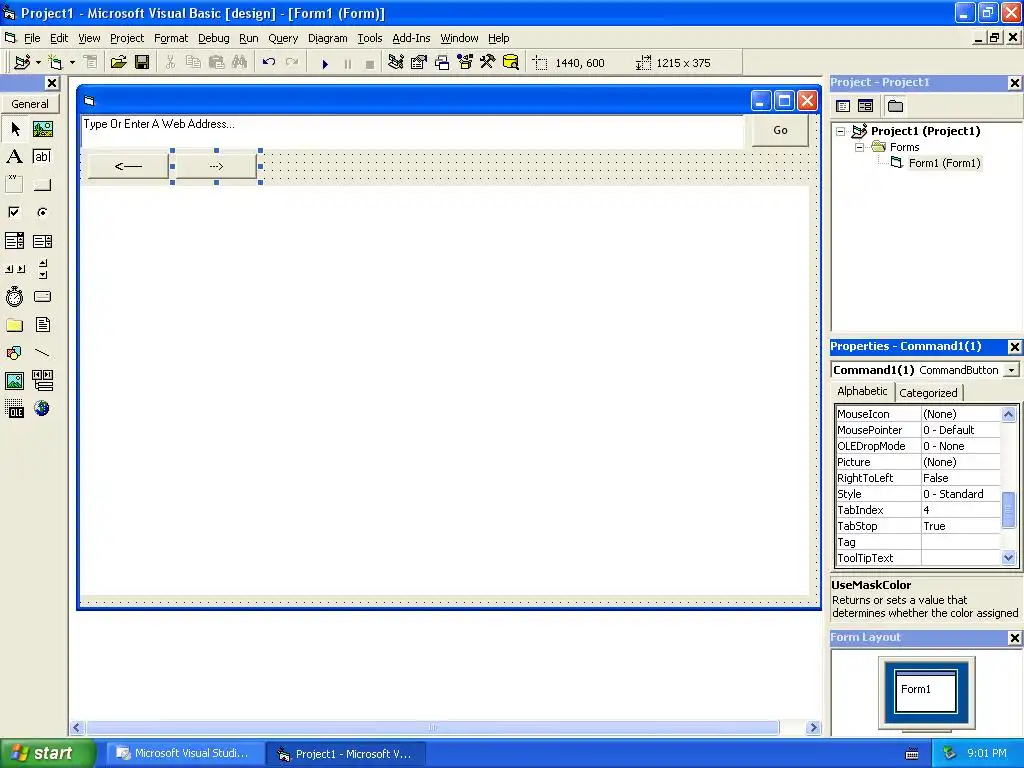1024x768 pixels.
Task: Switch to the Categorized properties tab
Action: [x=928, y=392]
